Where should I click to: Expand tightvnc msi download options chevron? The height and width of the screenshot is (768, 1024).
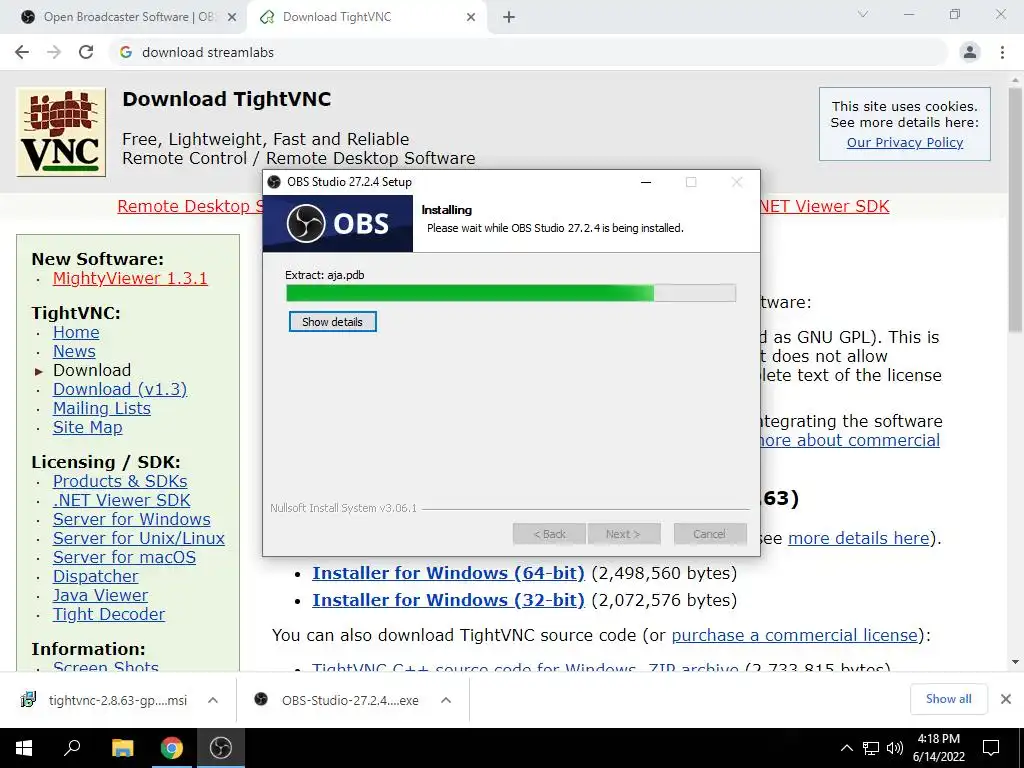213,700
